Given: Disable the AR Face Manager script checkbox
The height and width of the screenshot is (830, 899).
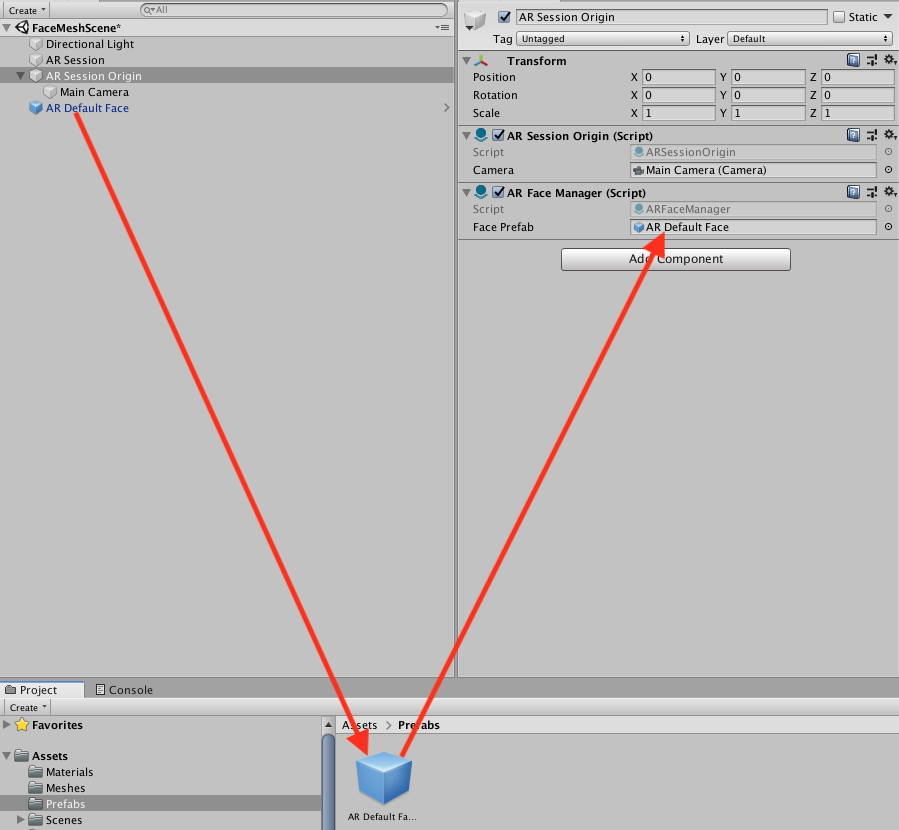Looking at the screenshot, I should coord(498,193).
